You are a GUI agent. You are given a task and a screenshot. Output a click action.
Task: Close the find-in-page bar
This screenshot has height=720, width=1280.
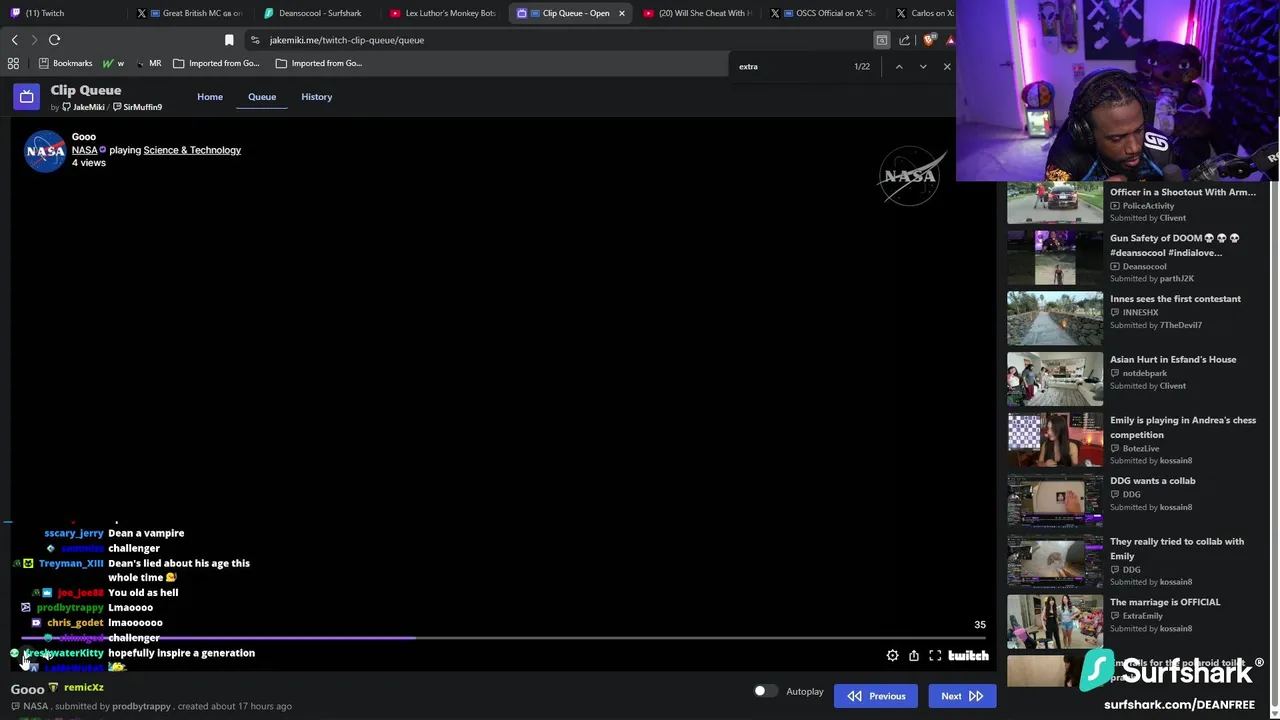coord(947,66)
